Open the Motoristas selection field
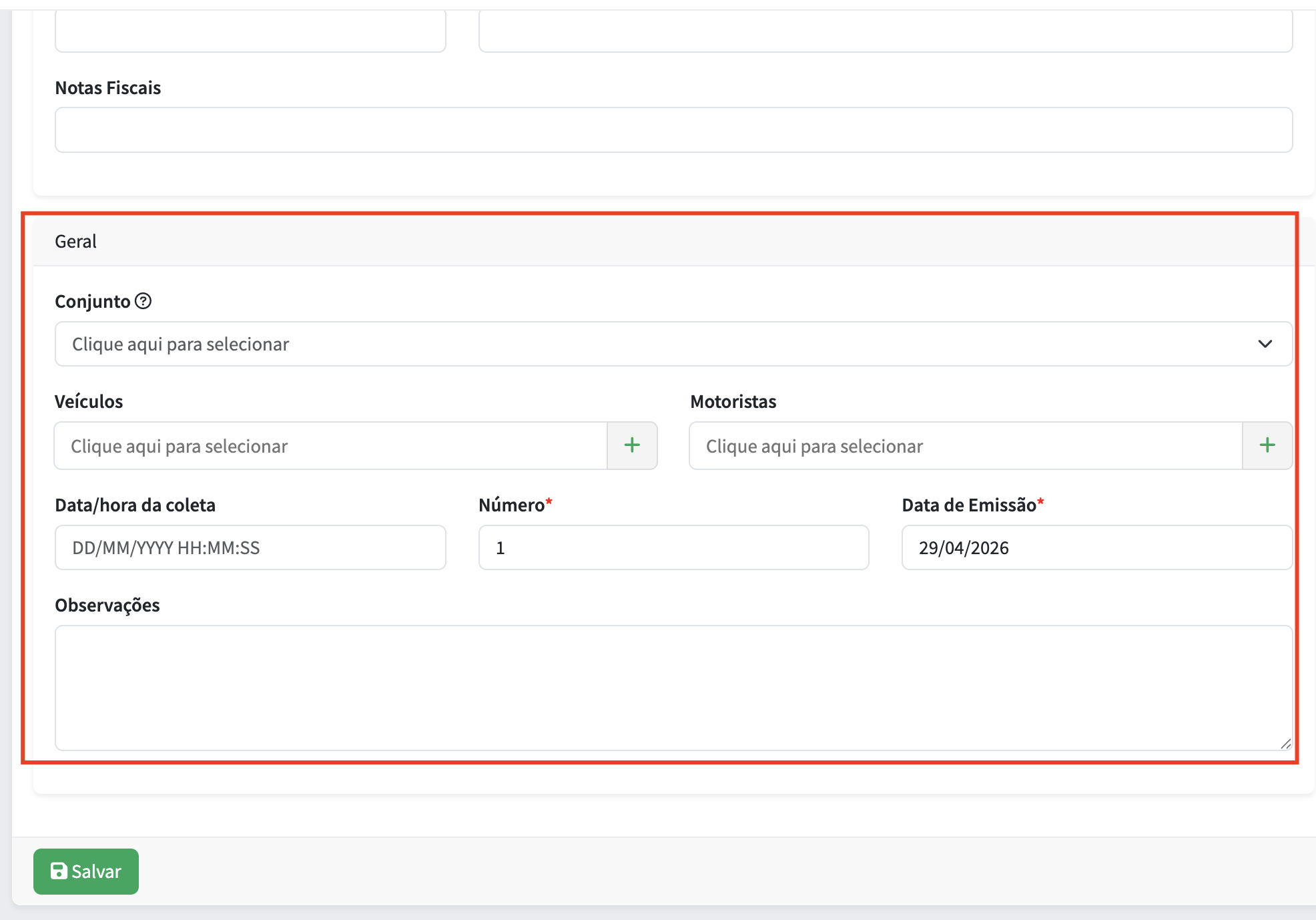The width and height of the screenshot is (1316, 920). click(966, 445)
